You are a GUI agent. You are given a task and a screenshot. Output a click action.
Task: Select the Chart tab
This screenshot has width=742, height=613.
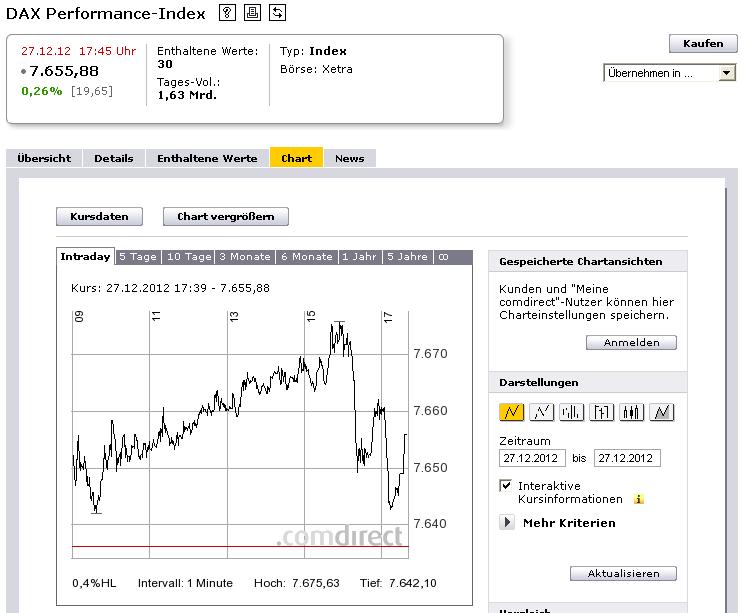tap(297, 158)
